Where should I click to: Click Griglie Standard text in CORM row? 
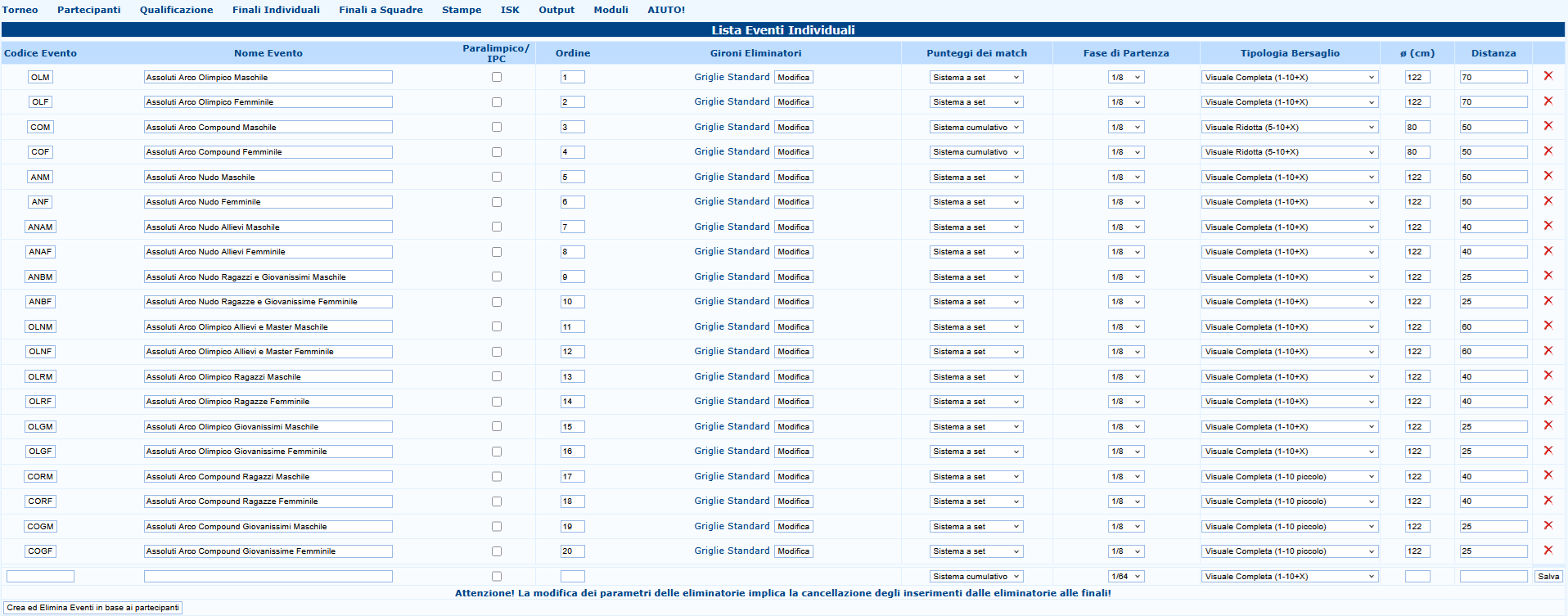[732, 476]
